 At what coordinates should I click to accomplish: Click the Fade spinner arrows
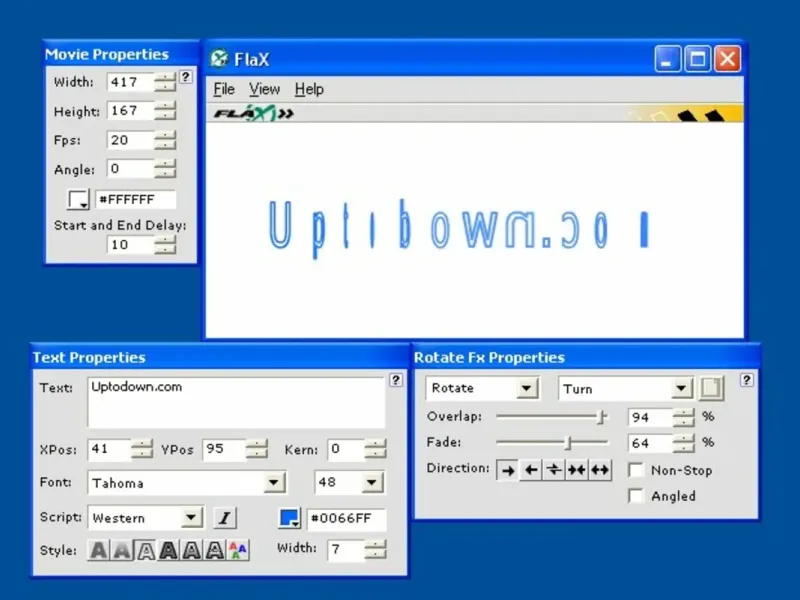[x=684, y=442]
